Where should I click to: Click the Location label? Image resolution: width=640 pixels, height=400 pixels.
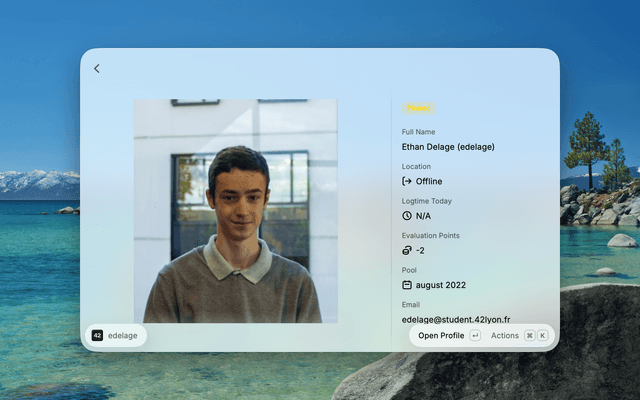click(416, 167)
